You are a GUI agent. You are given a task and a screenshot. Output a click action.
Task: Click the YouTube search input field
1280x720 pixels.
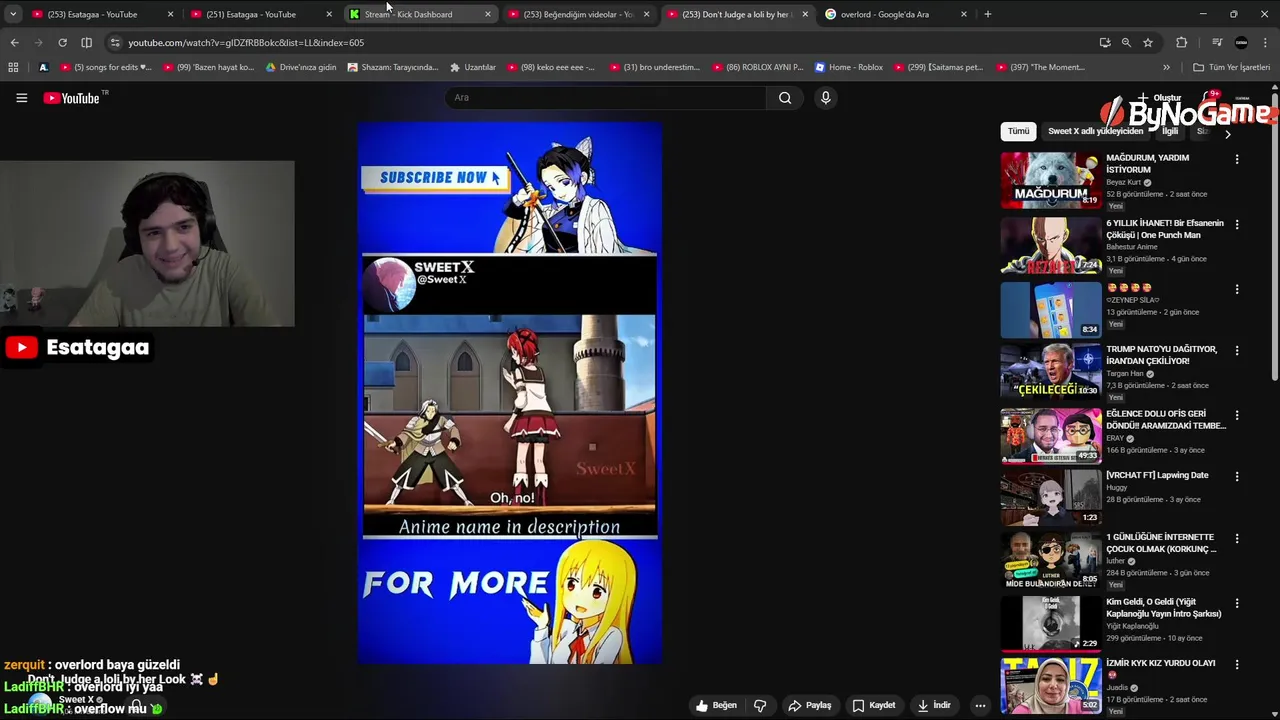pyautogui.click(x=605, y=97)
